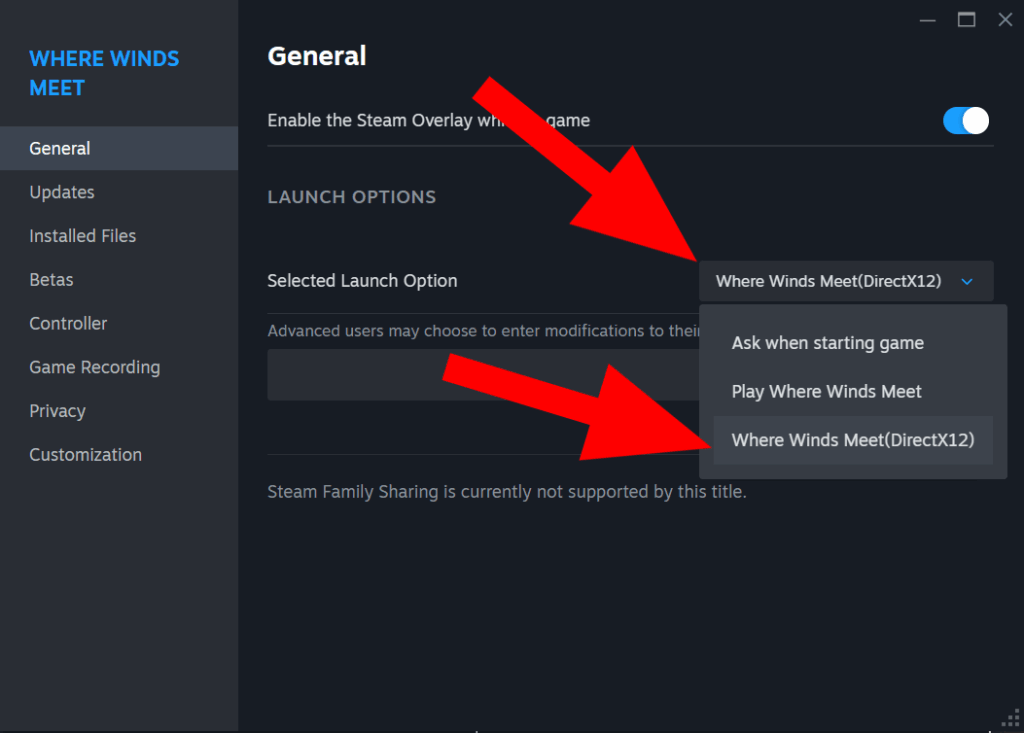
Task: Minimize the properties window
Action: [x=927, y=19]
